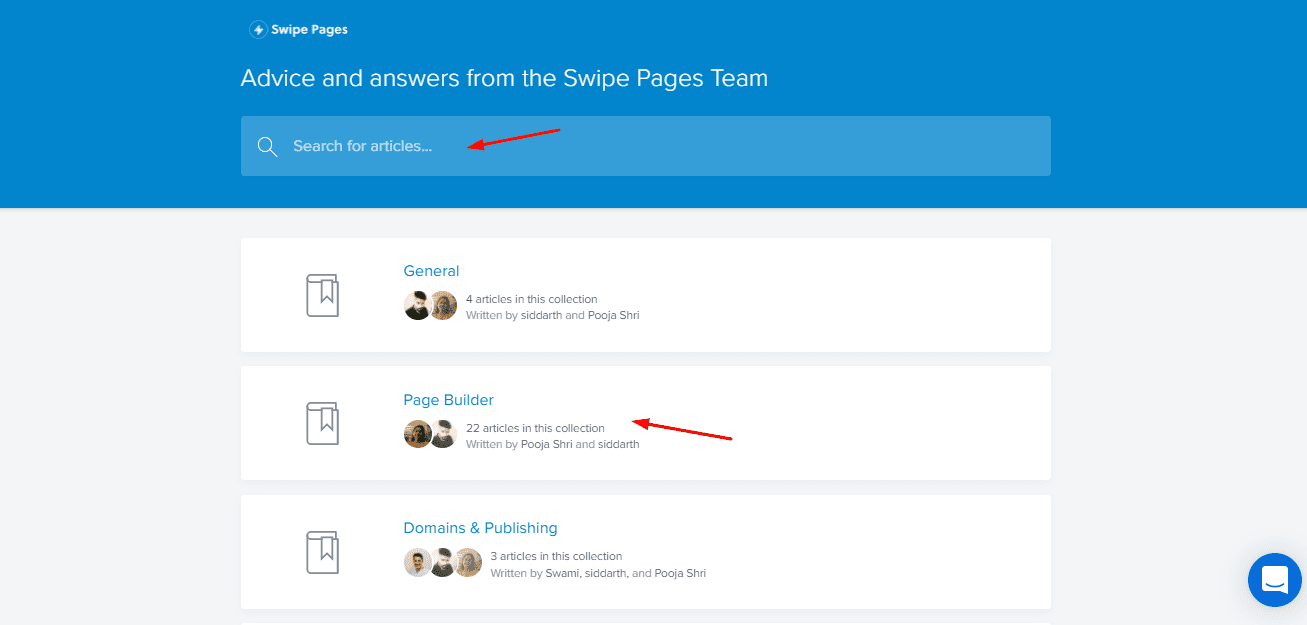
Task: Click second author avatar under Page Builder
Action: click(443, 434)
